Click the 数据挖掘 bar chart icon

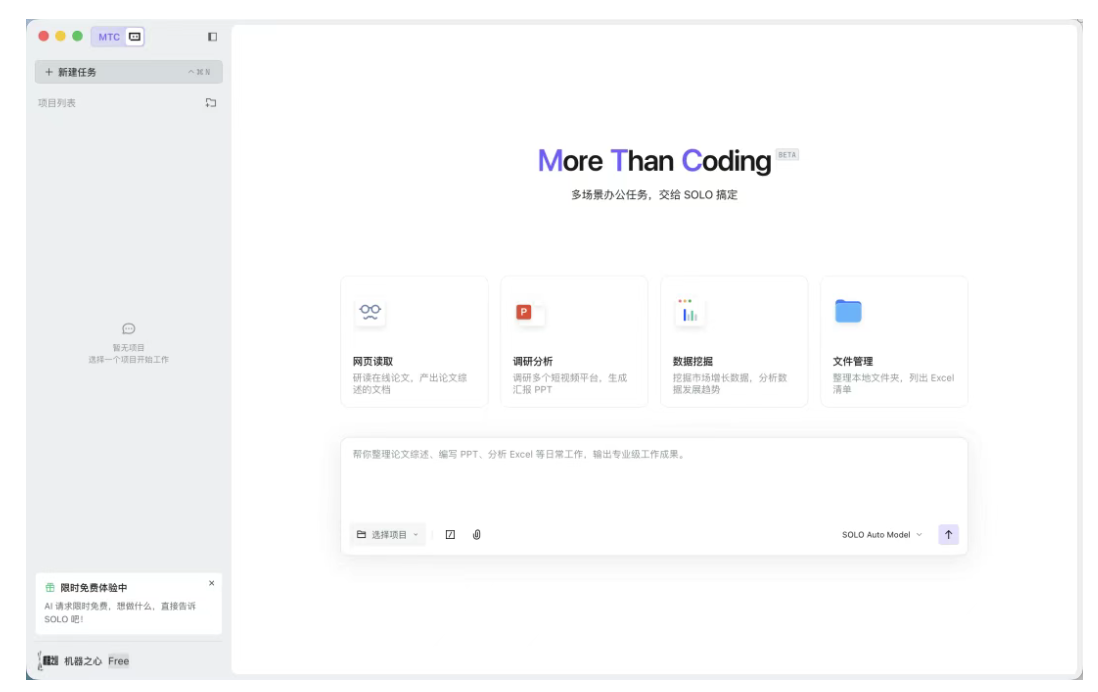687,310
